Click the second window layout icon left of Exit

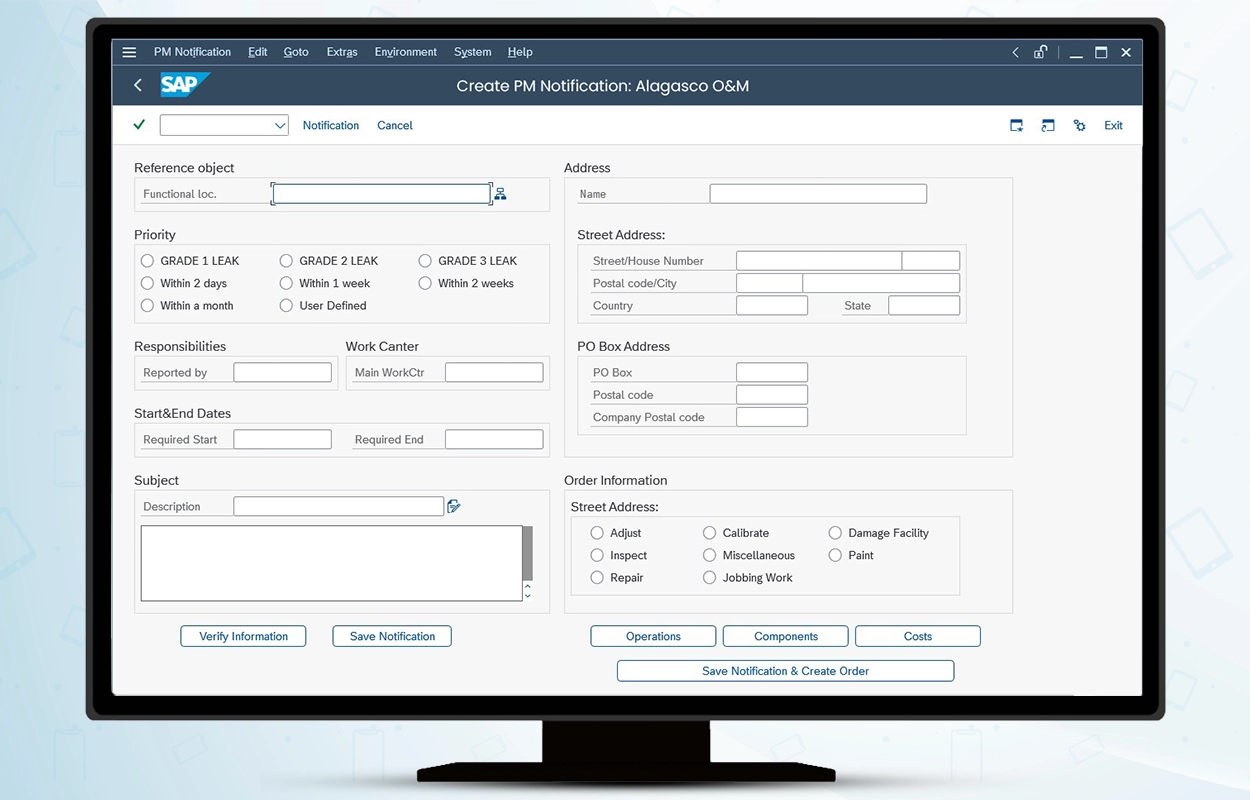pyautogui.click(x=1048, y=125)
